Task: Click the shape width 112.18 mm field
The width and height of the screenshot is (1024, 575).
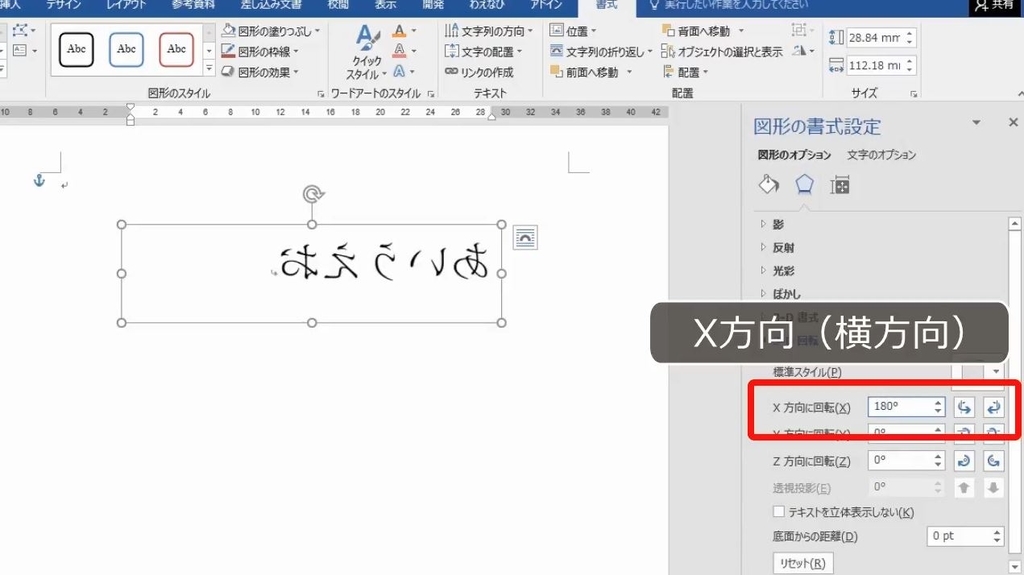Action: point(873,65)
